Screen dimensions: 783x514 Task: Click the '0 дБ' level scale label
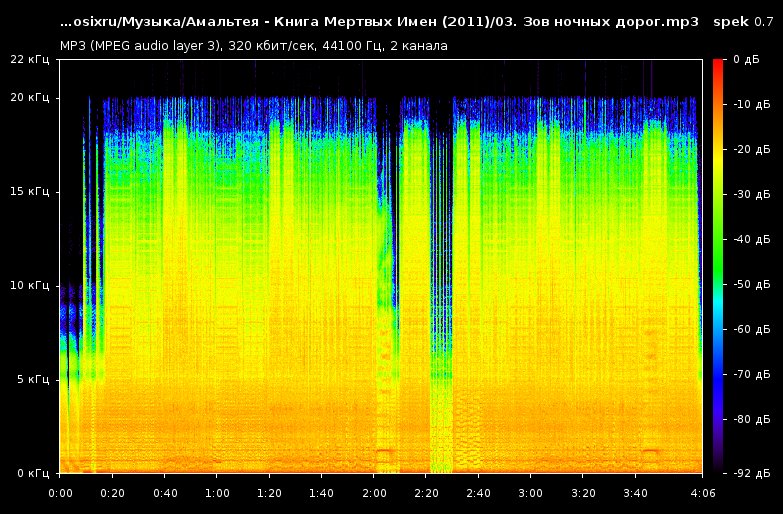coord(746,59)
